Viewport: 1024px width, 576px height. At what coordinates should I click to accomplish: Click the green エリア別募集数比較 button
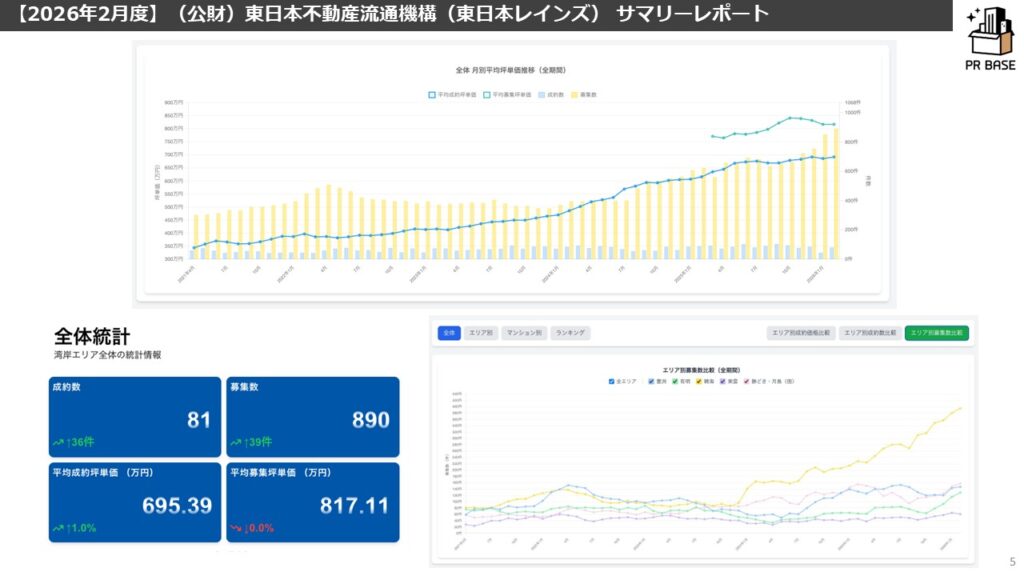[936, 333]
